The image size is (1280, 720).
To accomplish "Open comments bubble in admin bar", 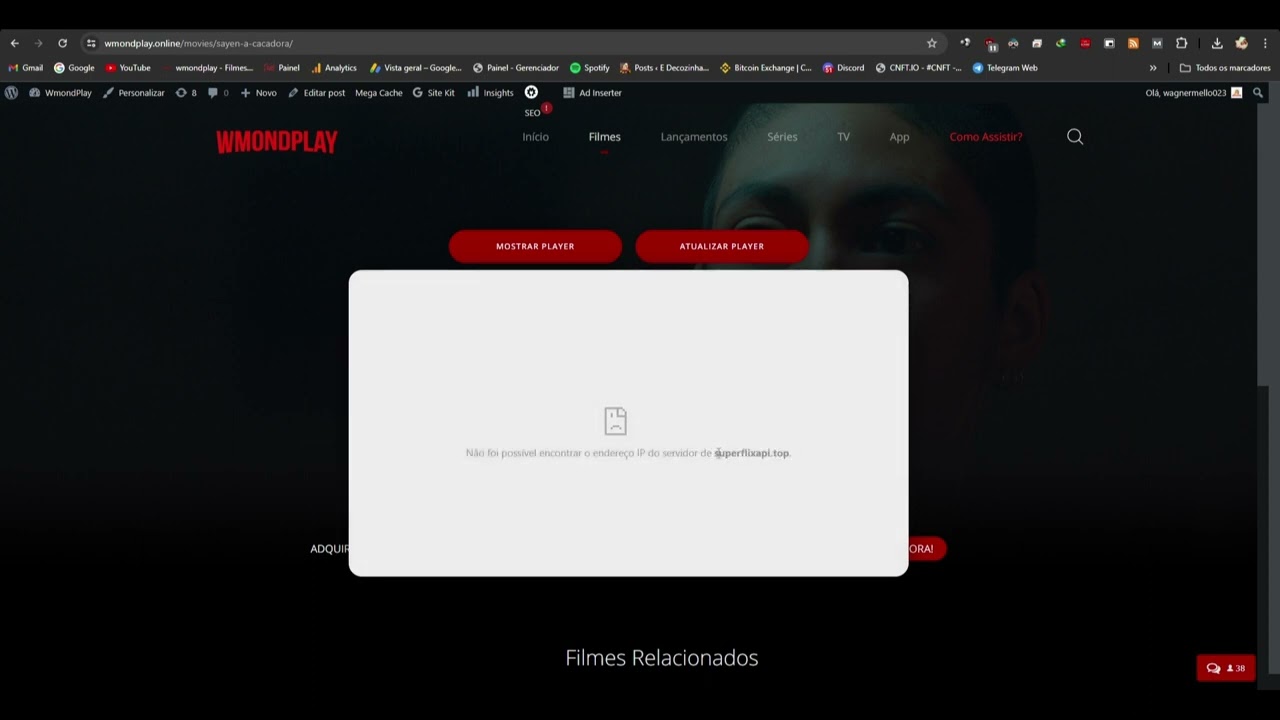I will (218, 93).
